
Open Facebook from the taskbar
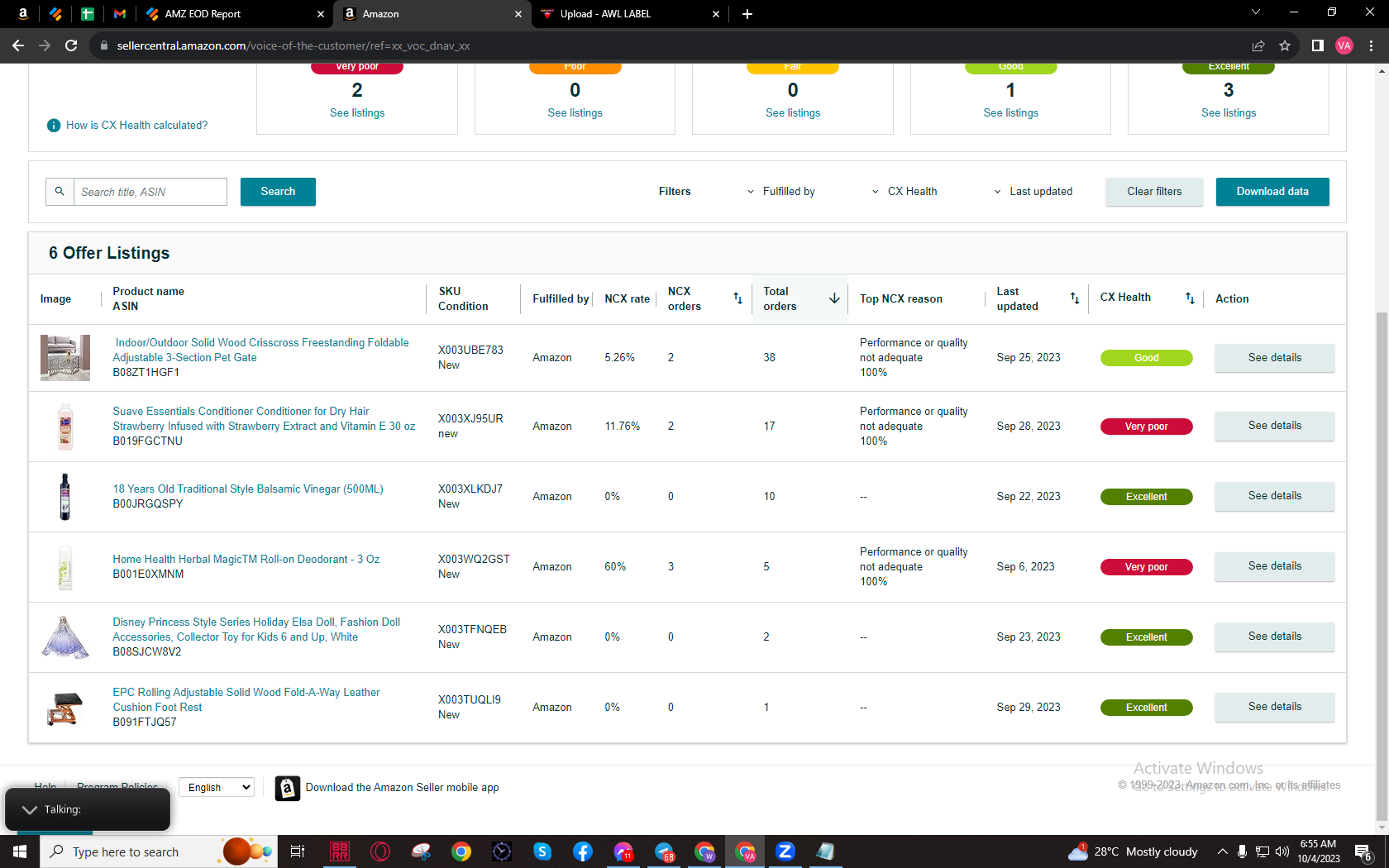pos(583,851)
